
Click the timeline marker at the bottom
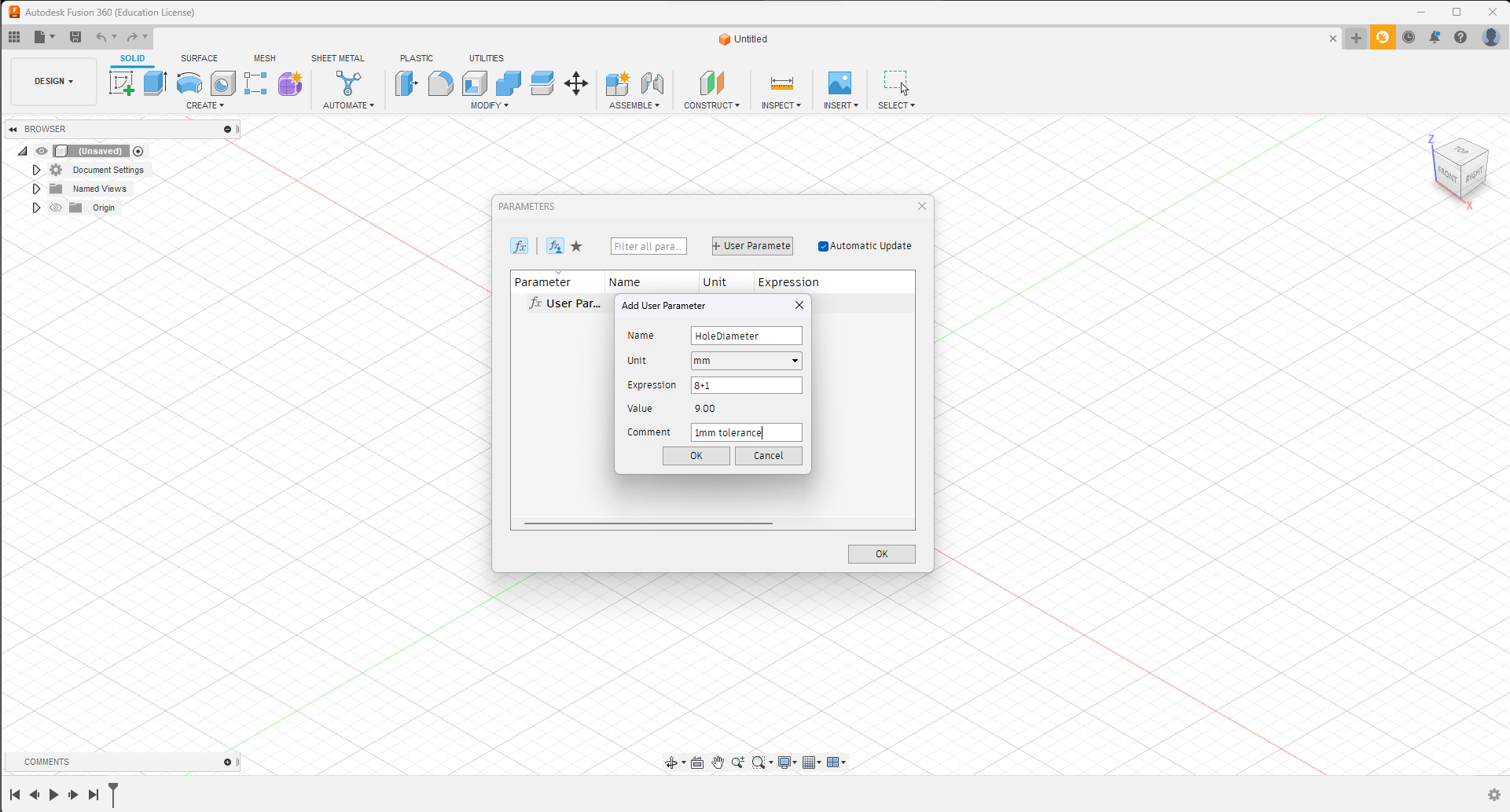(113, 794)
